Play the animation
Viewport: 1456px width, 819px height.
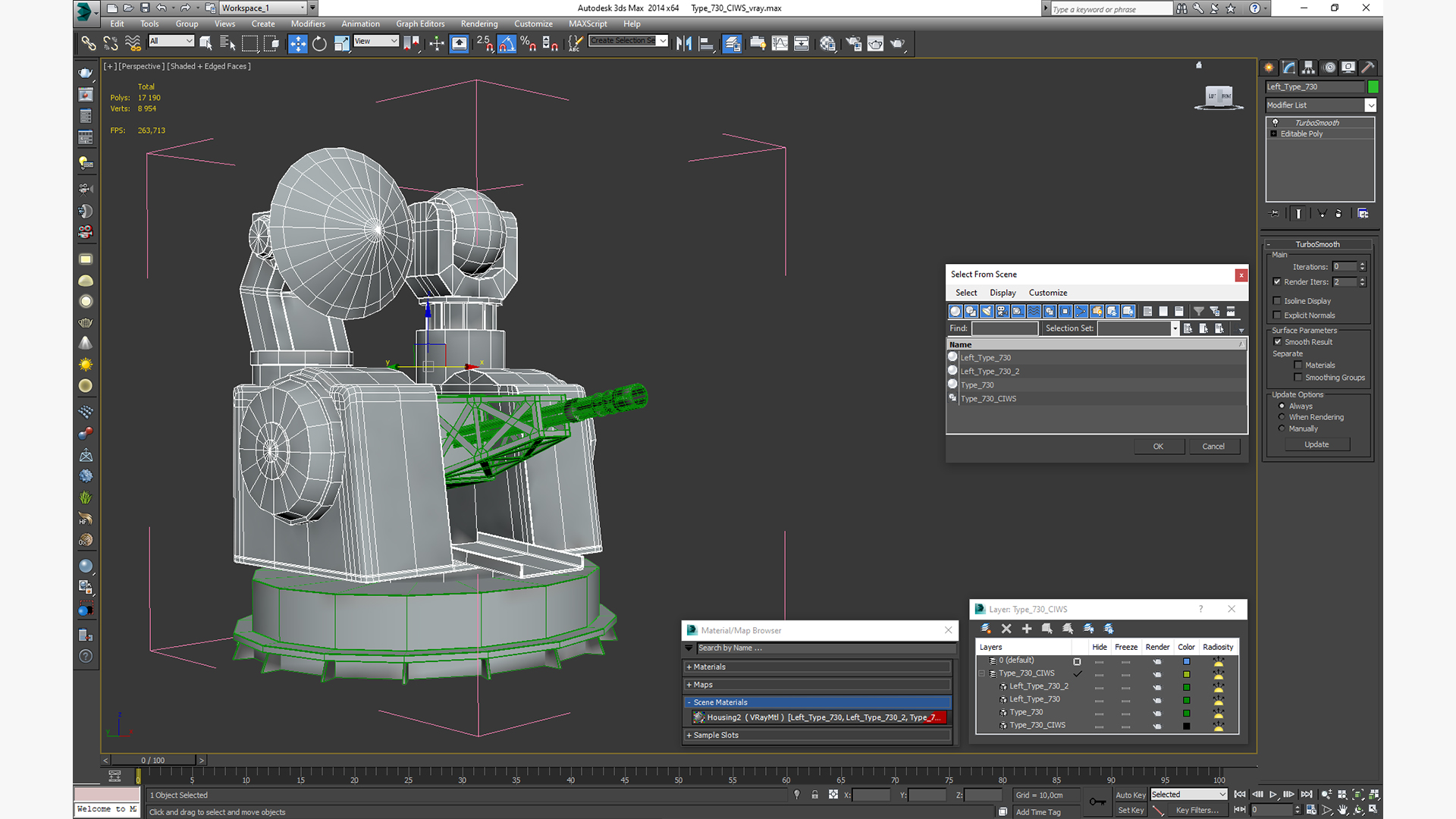coord(1273,795)
